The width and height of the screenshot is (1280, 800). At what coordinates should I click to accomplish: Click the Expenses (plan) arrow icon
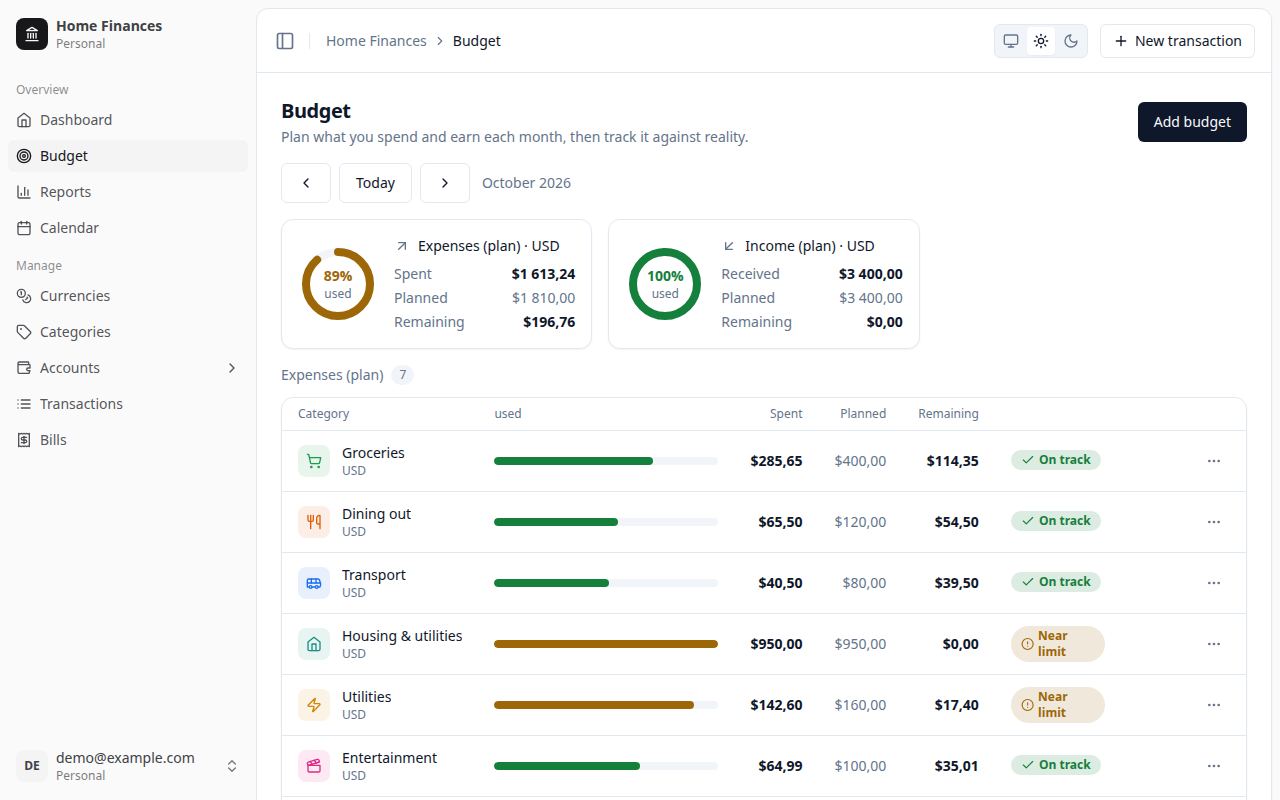pyautogui.click(x=402, y=246)
